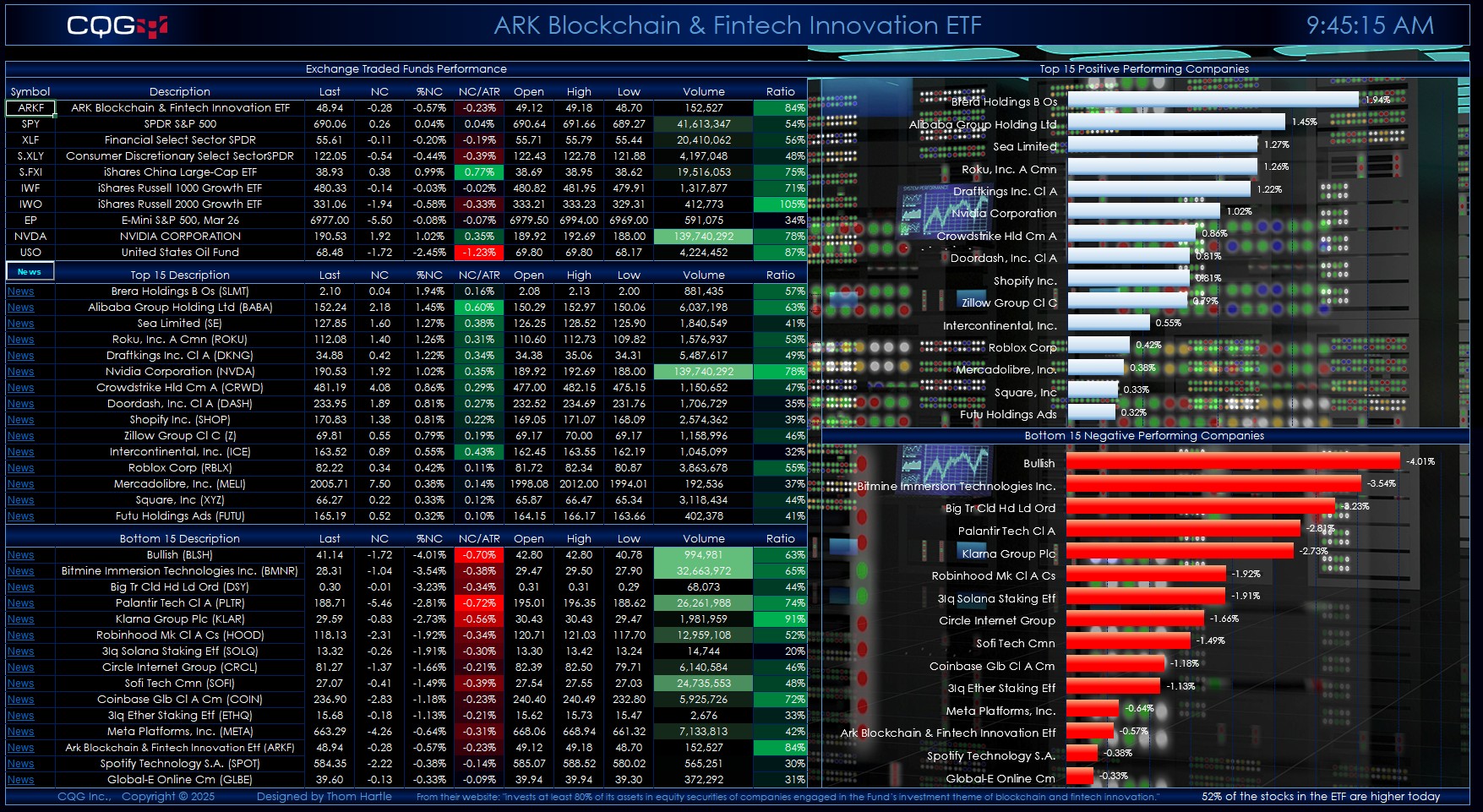The image size is (1483, 812).
Task: Open the News link for Coinbase (COIN)
Action: point(21,700)
